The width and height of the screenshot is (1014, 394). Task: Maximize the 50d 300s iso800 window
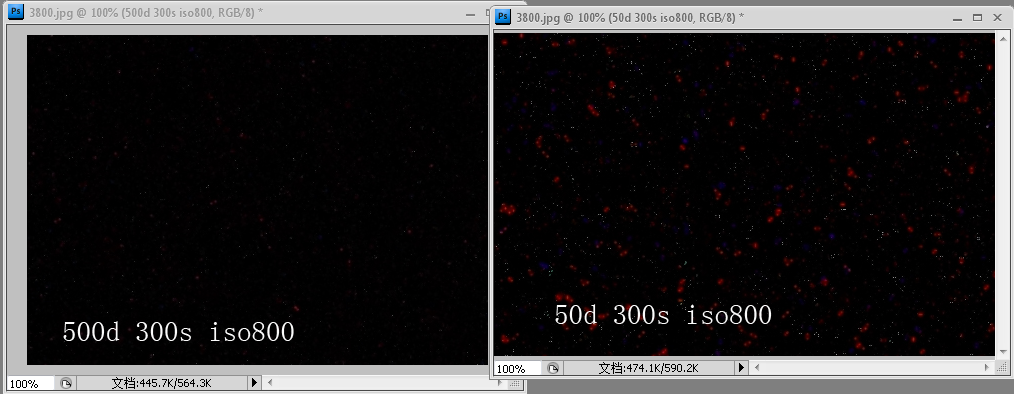pyautogui.click(x=978, y=18)
